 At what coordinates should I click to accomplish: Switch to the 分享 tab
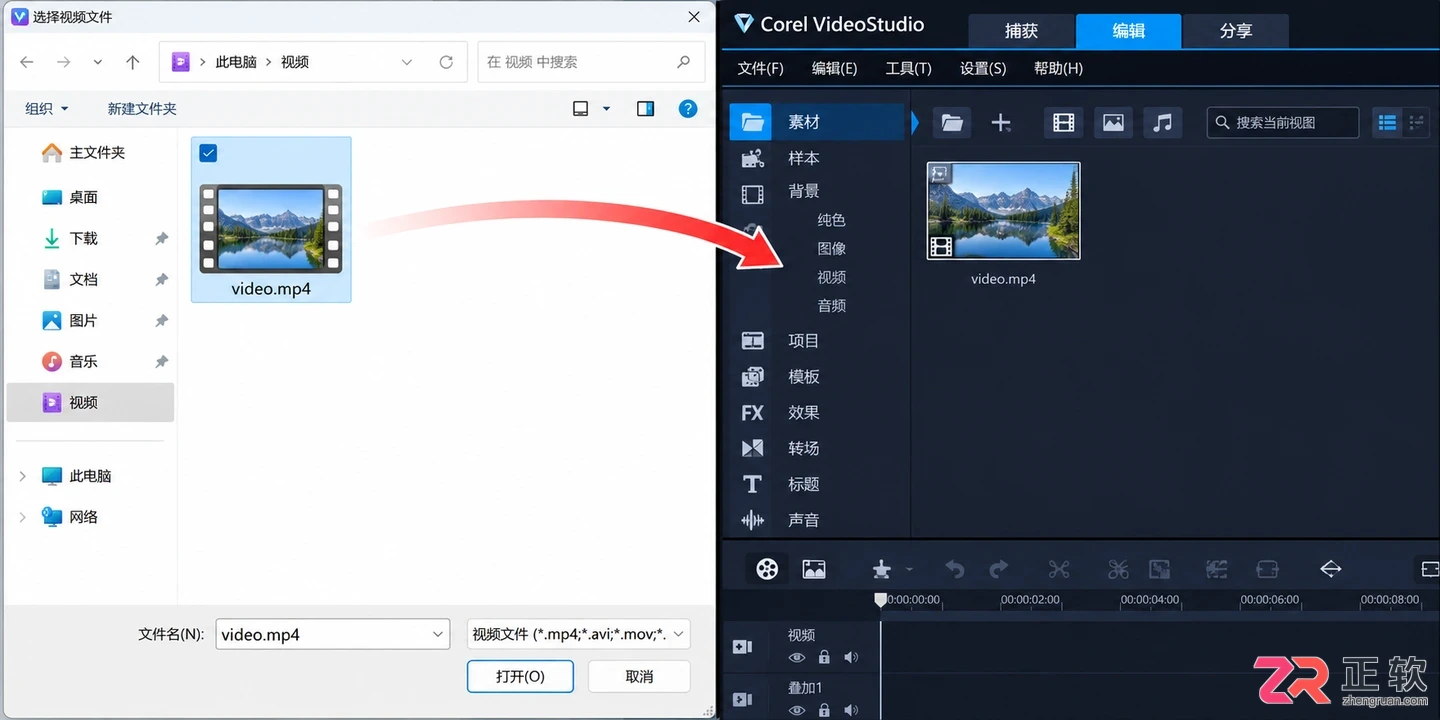click(1236, 31)
